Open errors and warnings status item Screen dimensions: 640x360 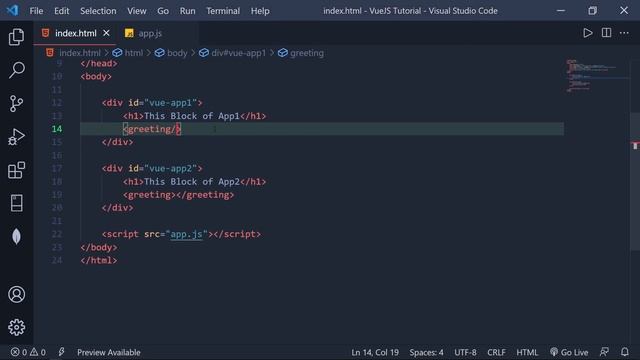point(28,352)
